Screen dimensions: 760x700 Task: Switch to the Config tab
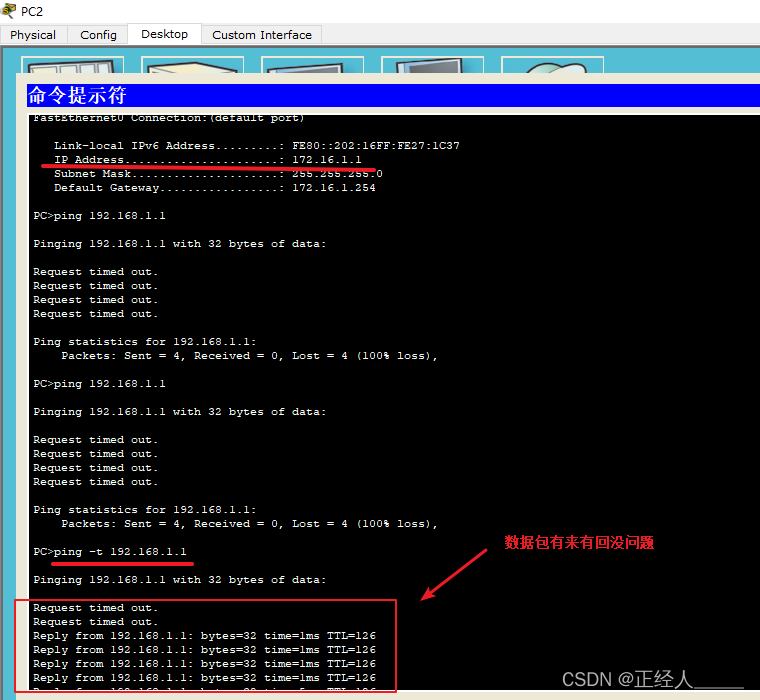point(98,35)
